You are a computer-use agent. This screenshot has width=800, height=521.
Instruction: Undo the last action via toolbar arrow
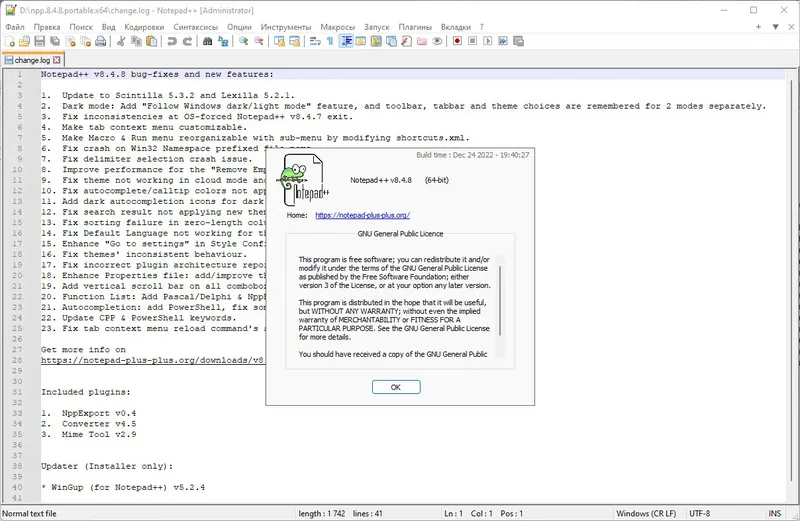point(172,41)
